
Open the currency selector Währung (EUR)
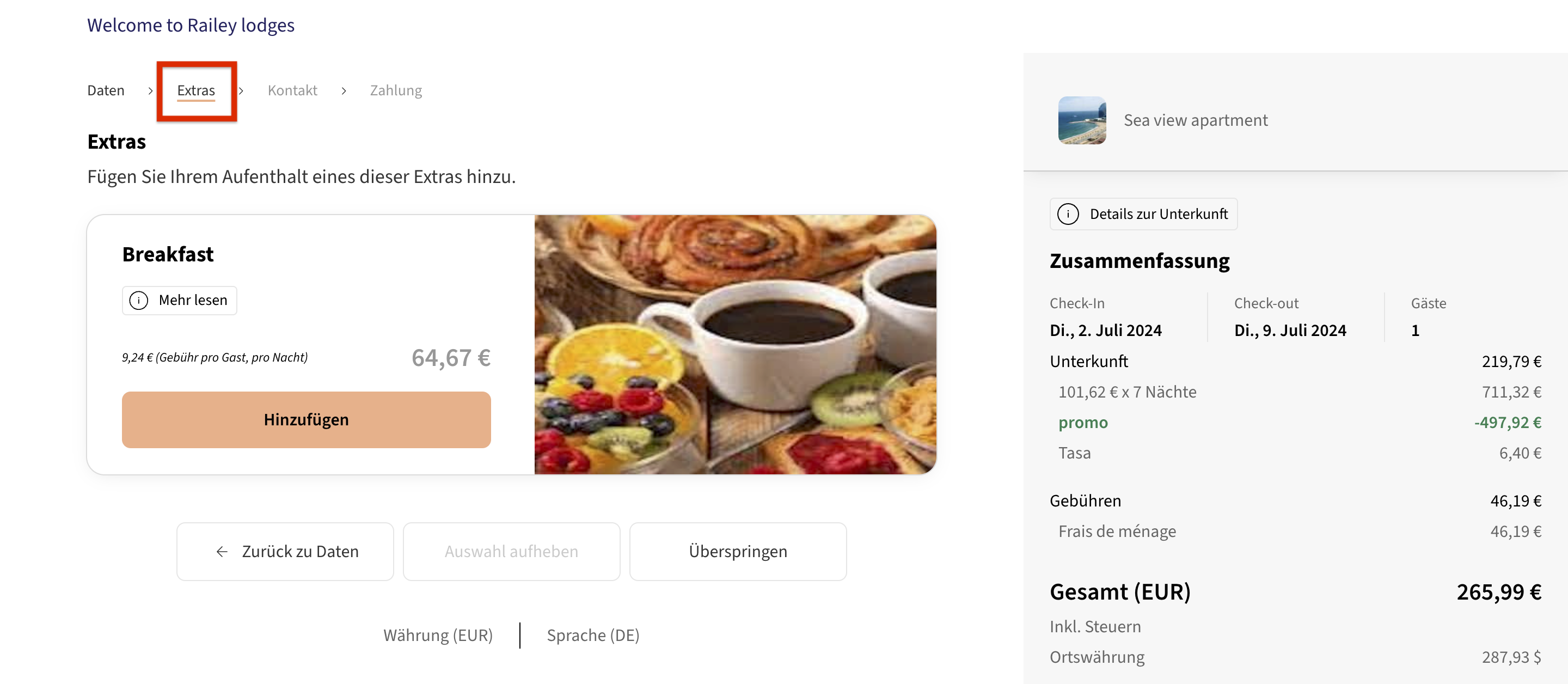point(438,634)
